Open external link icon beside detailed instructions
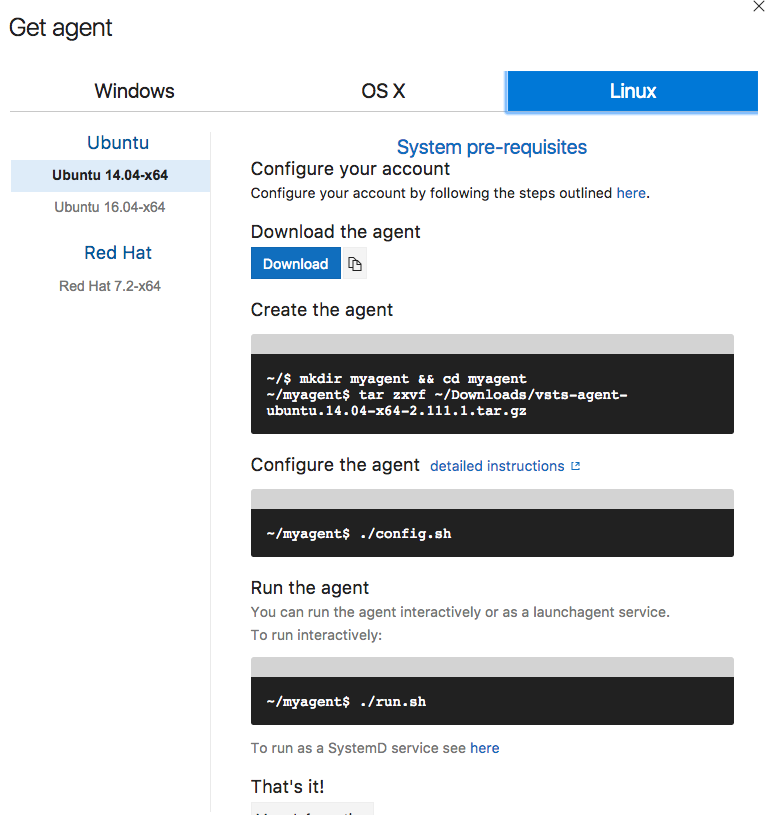The image size is (768, 831). pos(576,466)
